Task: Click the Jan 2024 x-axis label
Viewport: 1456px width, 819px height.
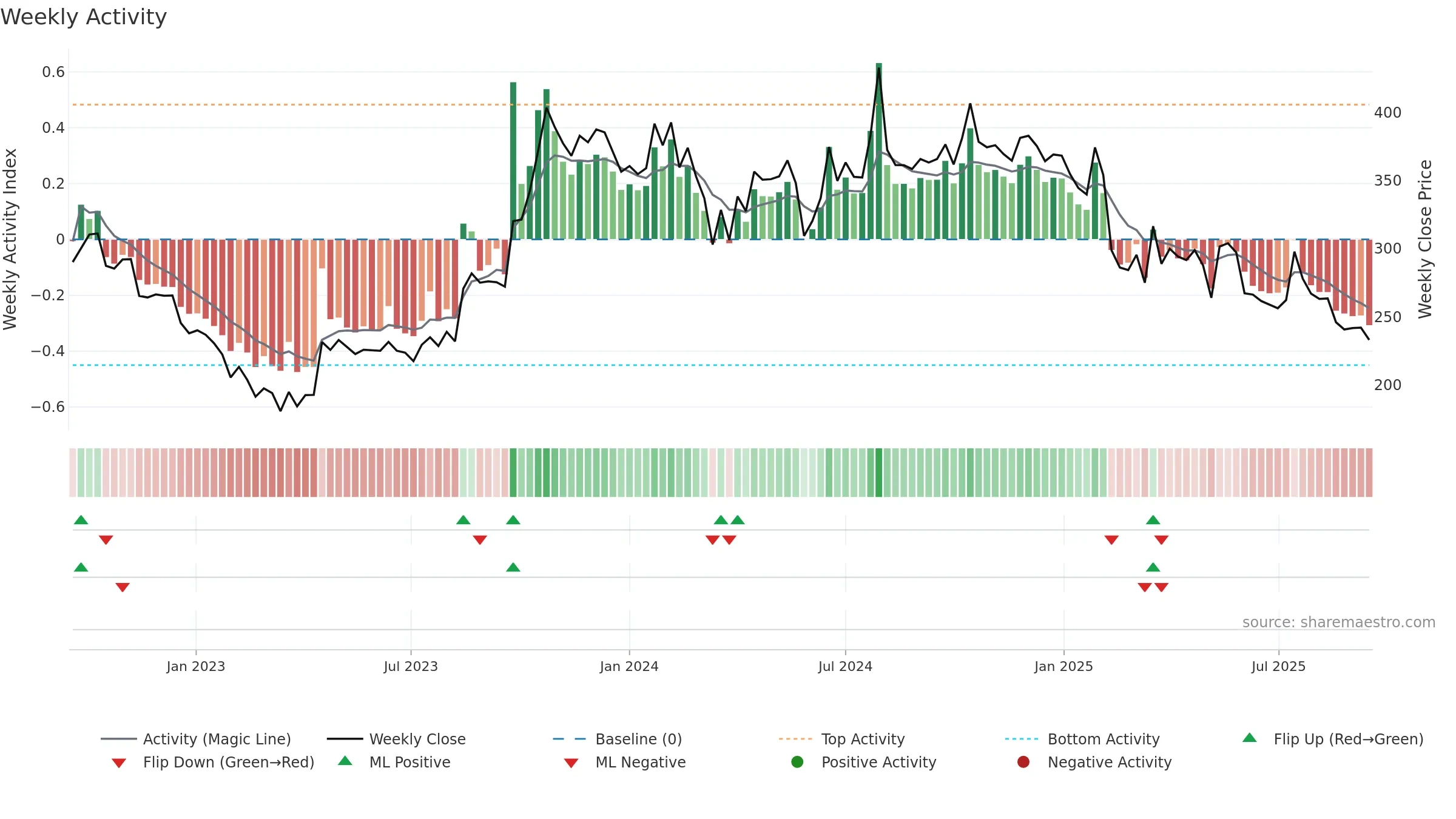Action: click(x=629, y=666)
